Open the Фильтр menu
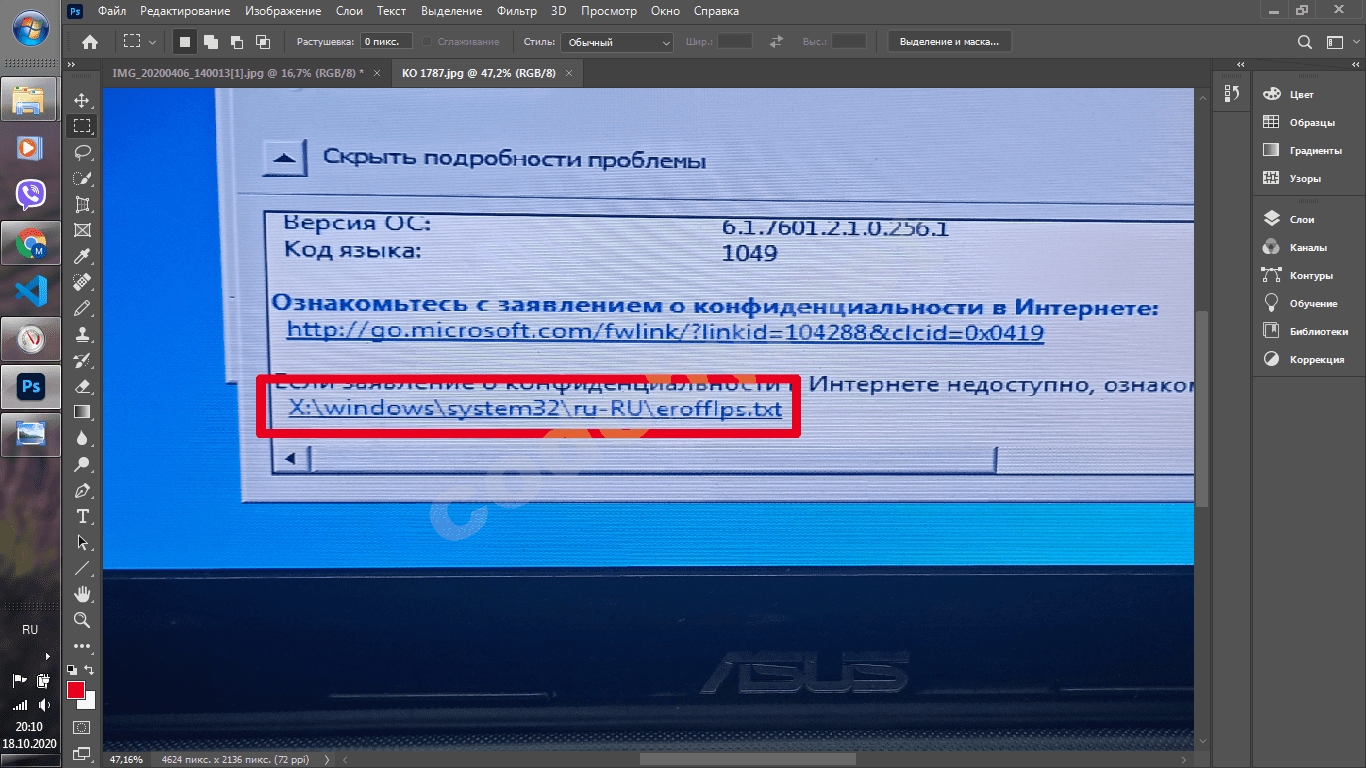This screenshot has width=1366, height=768. point(517,11)
